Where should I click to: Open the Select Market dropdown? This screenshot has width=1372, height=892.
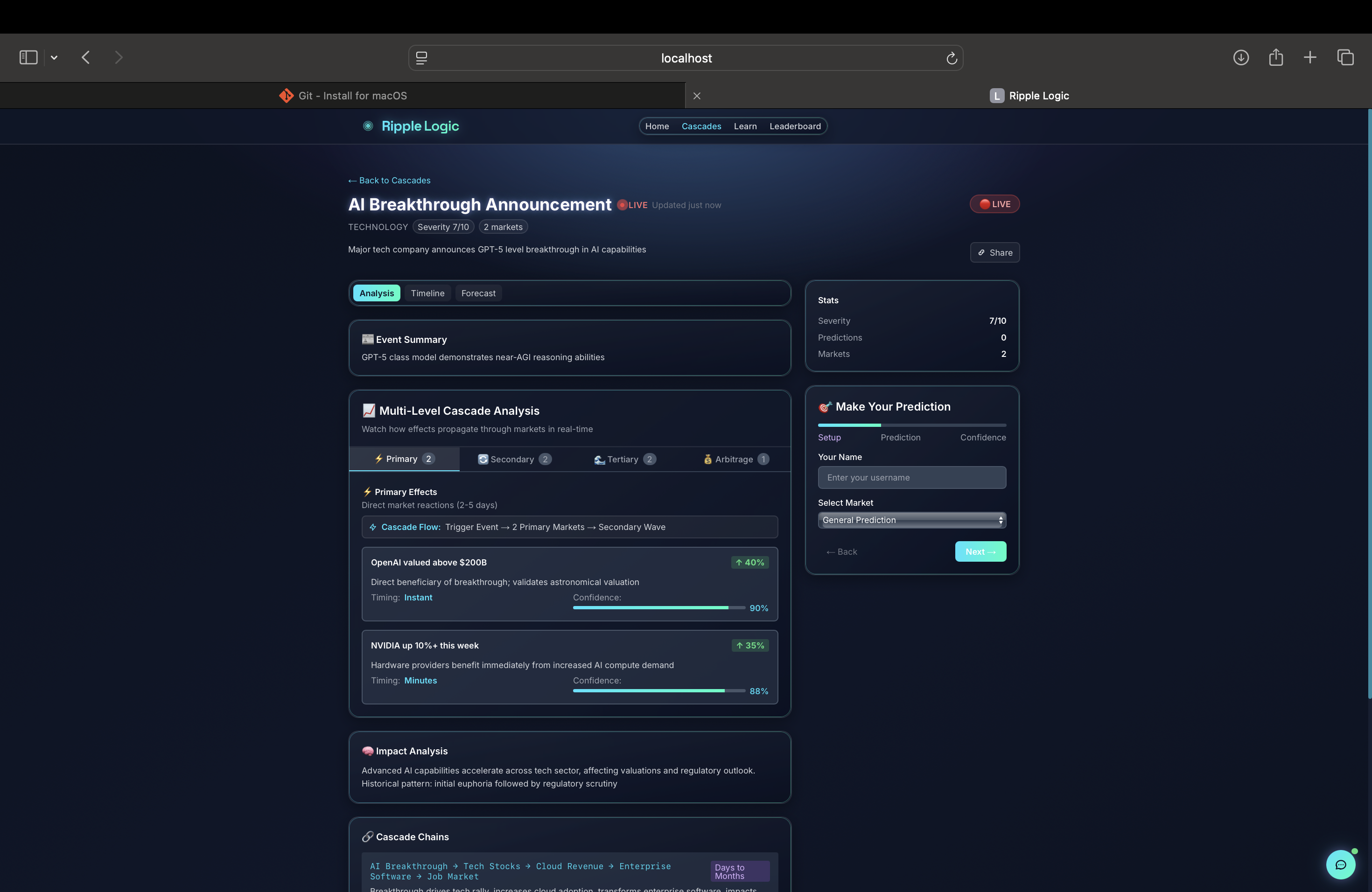[x=911, y=520]
